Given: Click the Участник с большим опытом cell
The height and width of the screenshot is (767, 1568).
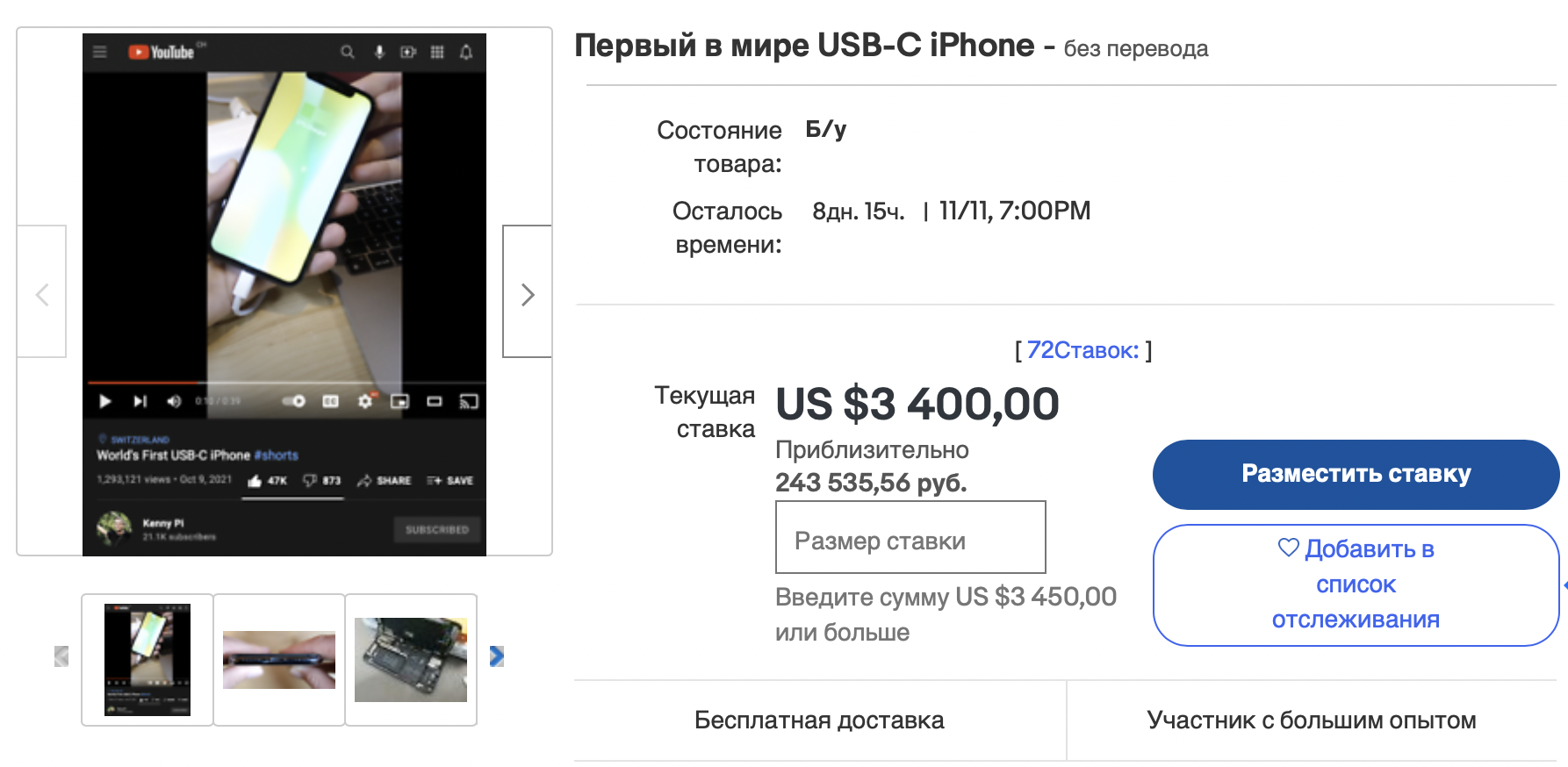Looking at the screenshot, I should pos(1311,720).
